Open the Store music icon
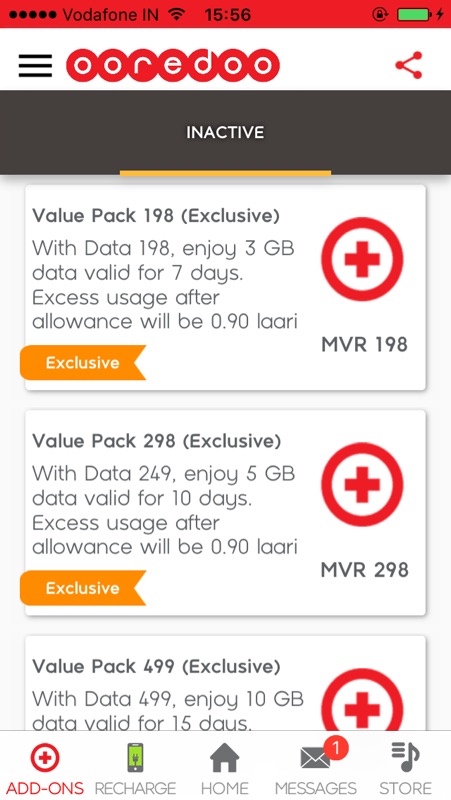 [x=406, y=757]
